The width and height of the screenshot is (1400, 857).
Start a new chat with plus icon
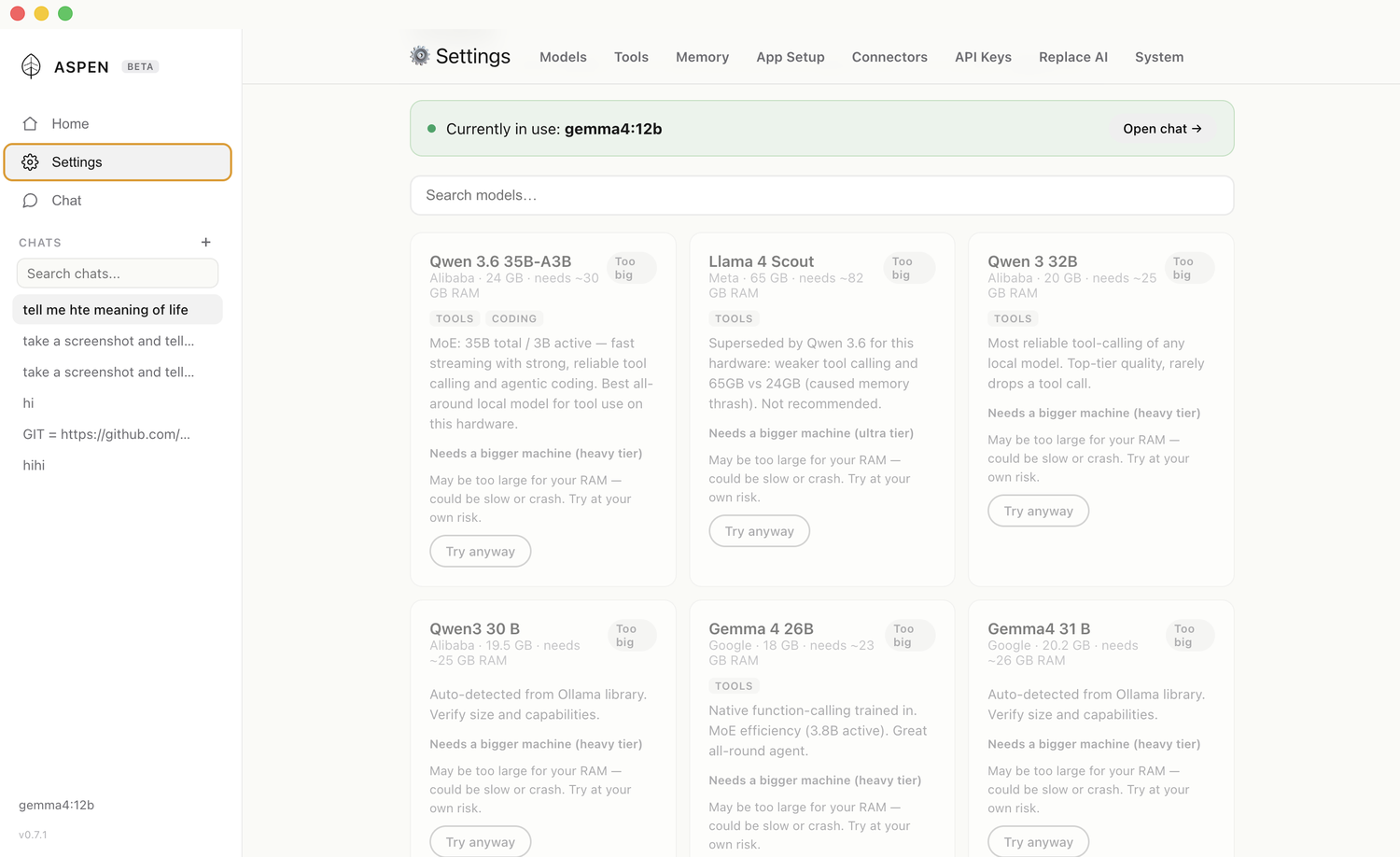pyautogui.click(x=206, y=242)
